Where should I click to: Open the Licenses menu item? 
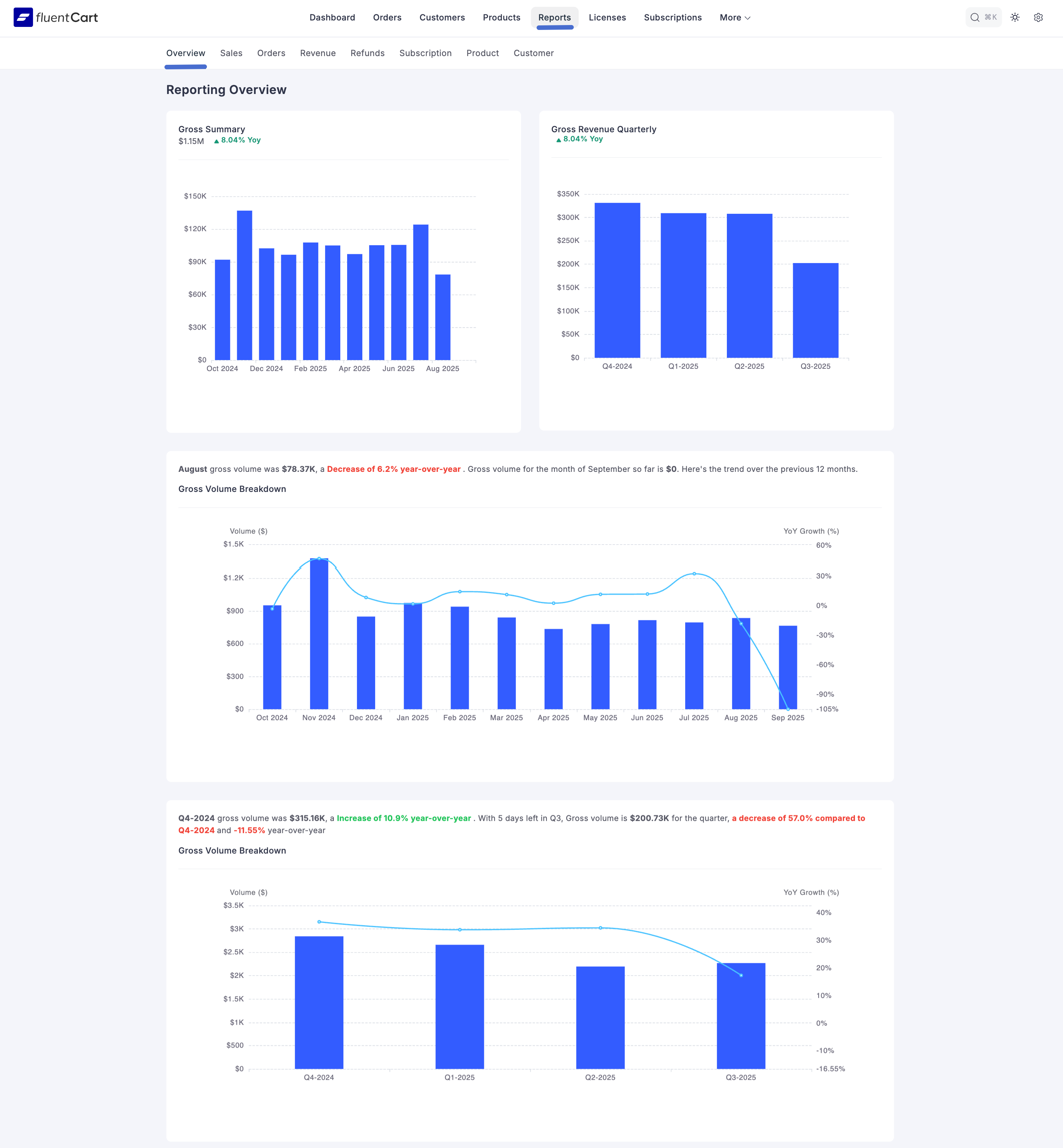(x=607, y=17)
